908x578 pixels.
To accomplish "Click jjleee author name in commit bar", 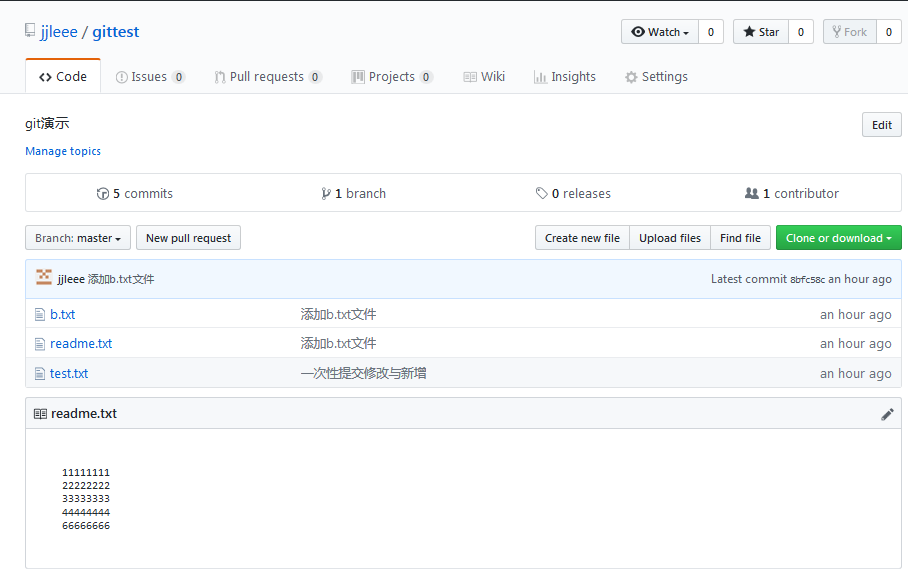I will (71, 279).
